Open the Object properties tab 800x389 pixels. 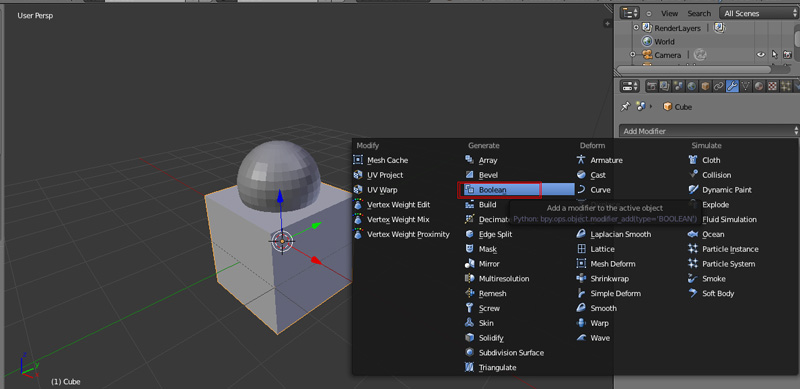pos(705,86)
